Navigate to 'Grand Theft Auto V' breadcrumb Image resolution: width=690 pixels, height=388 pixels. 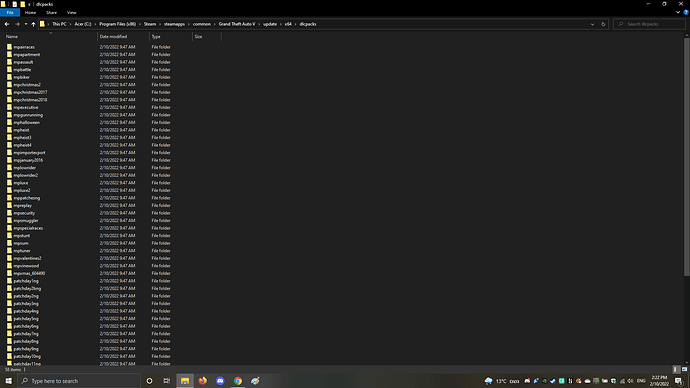(237, 24)
